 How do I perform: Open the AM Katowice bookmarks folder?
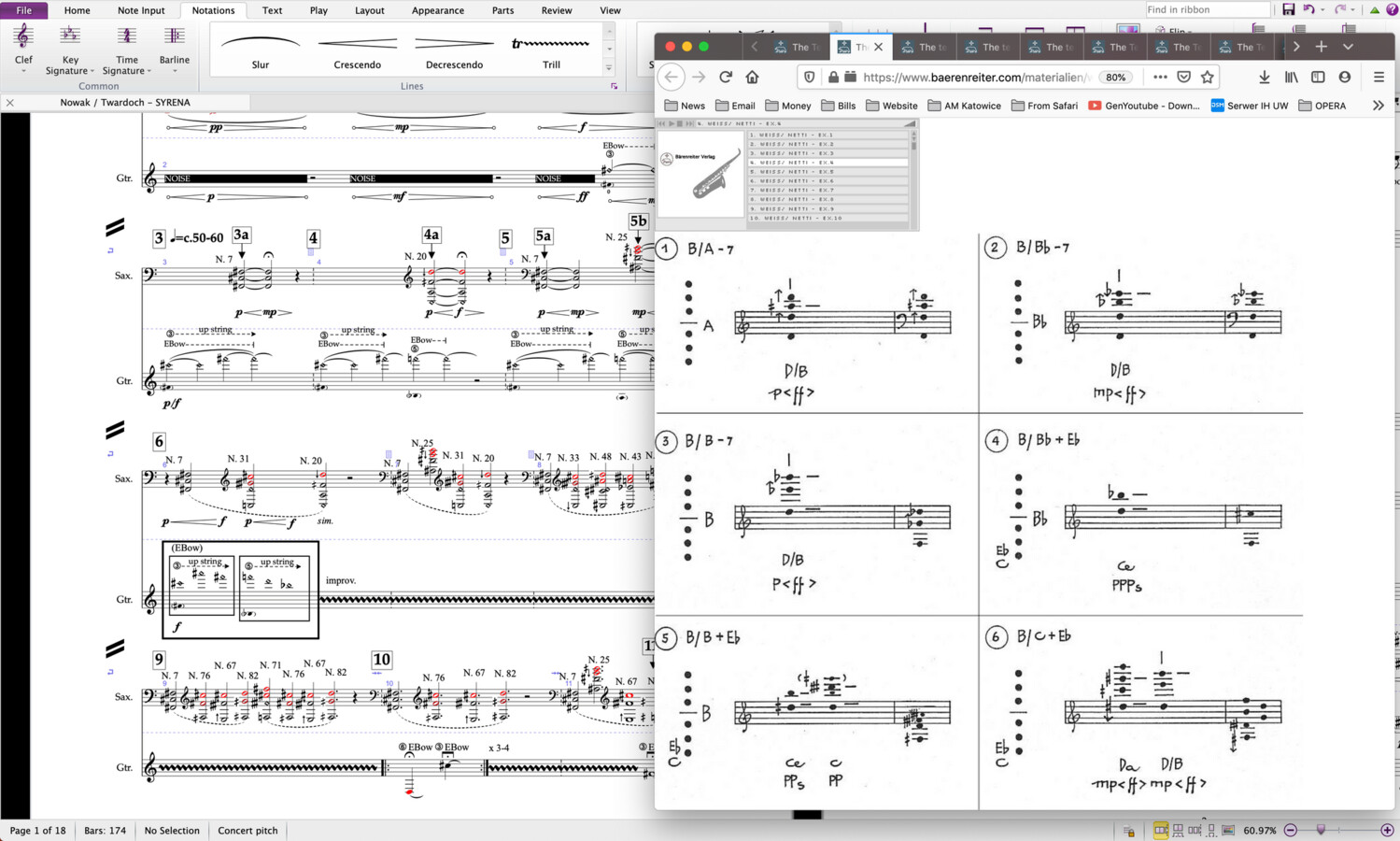pyautogui.click(x=964, y=106)
